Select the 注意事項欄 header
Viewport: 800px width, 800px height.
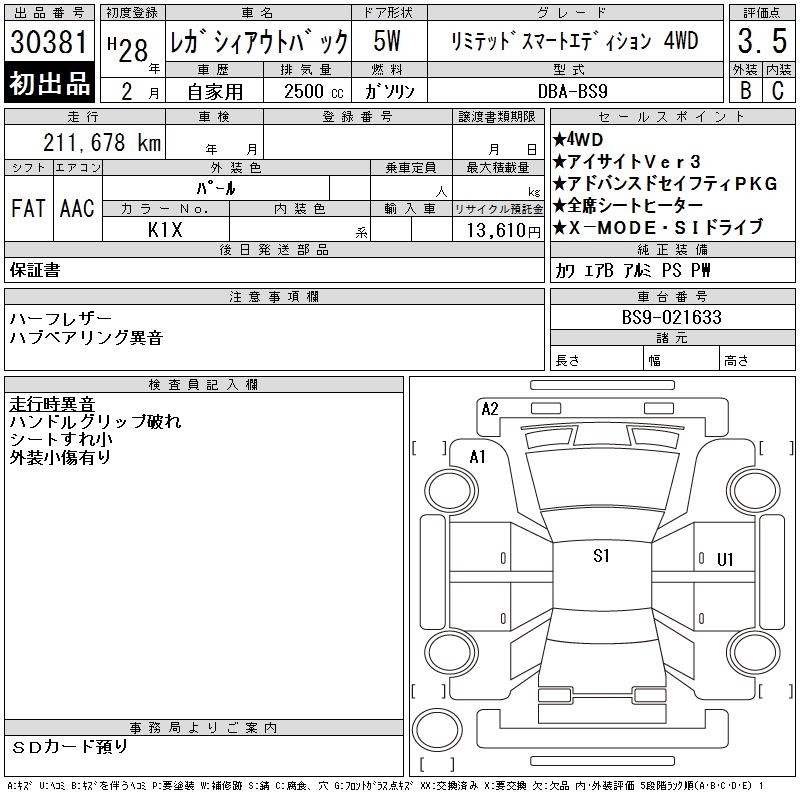(x=274, y=296)
